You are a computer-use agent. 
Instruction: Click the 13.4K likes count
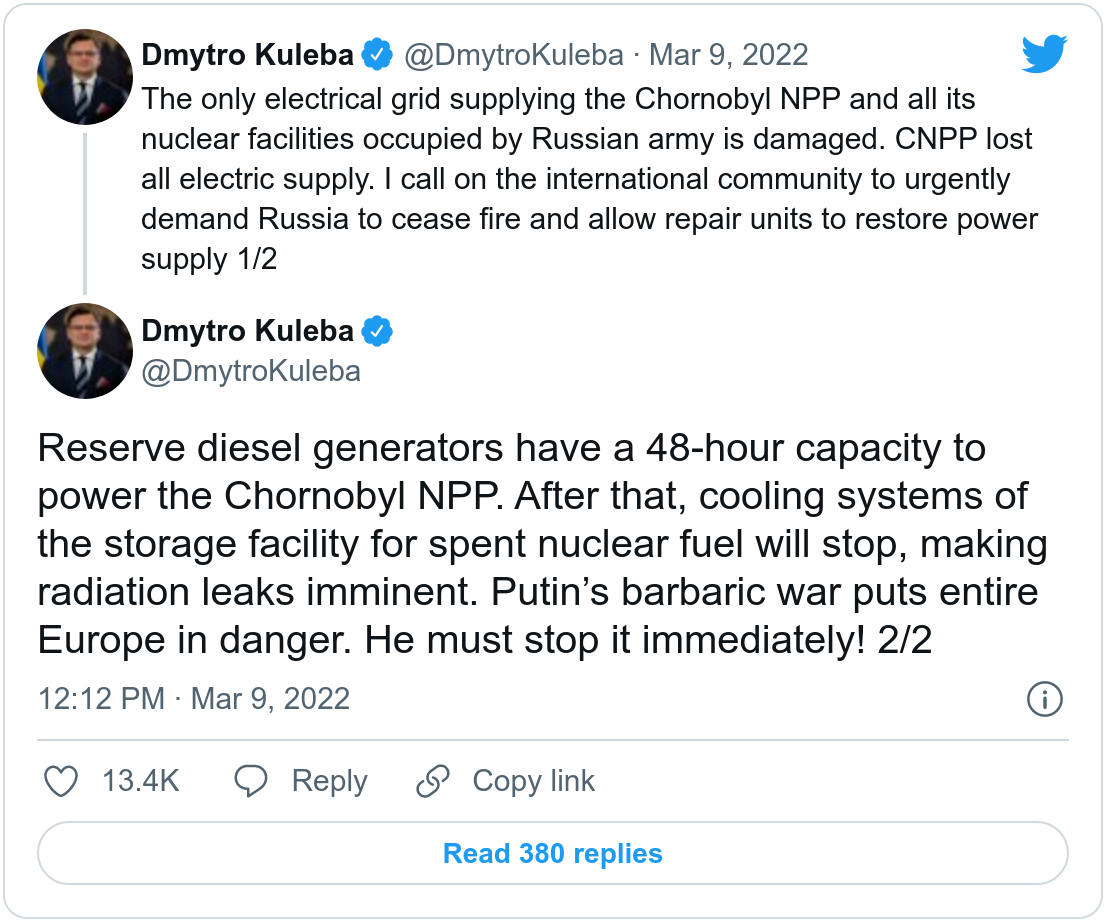[141, 781]
